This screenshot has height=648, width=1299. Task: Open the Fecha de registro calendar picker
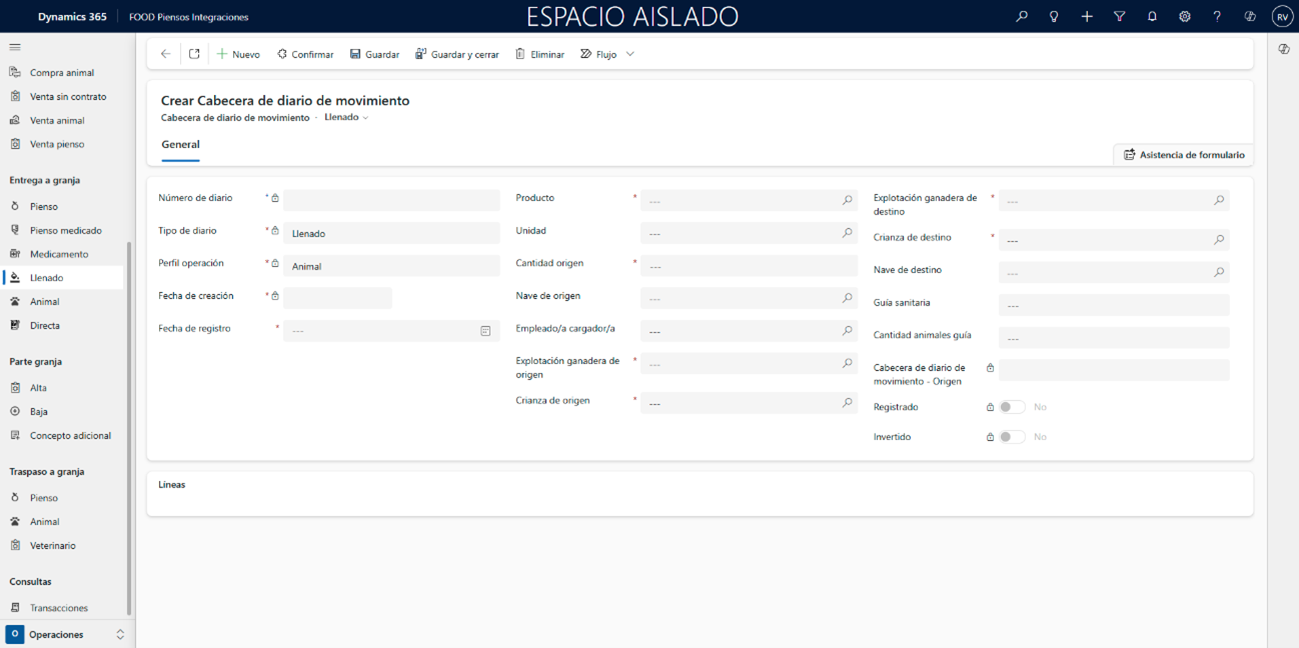(x=485, y=331)
